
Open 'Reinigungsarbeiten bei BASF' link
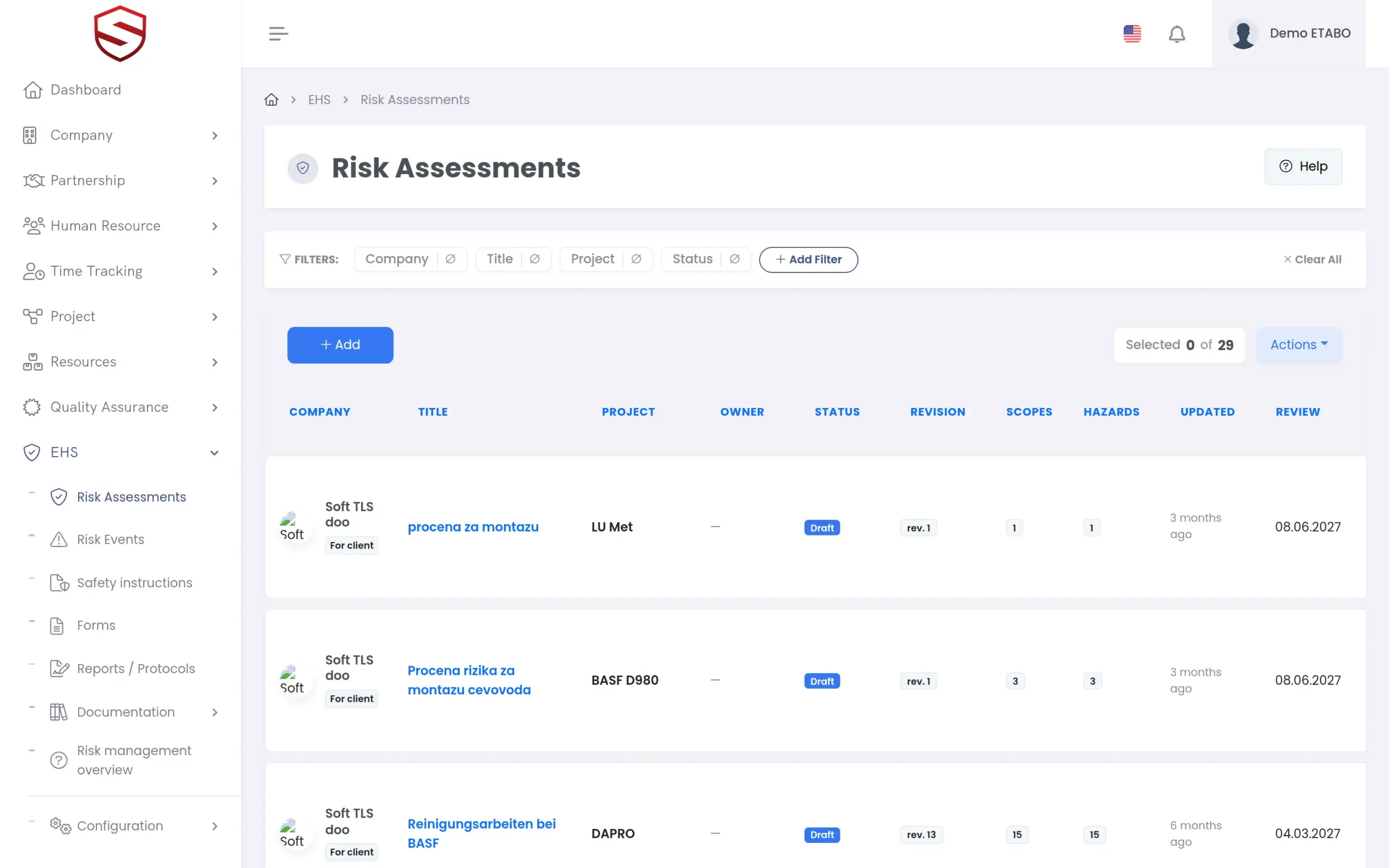(482, 833)
